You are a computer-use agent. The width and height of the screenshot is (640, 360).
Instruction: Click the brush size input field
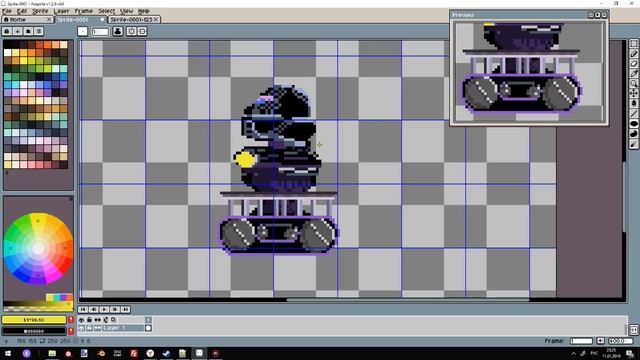coord(100,31)
